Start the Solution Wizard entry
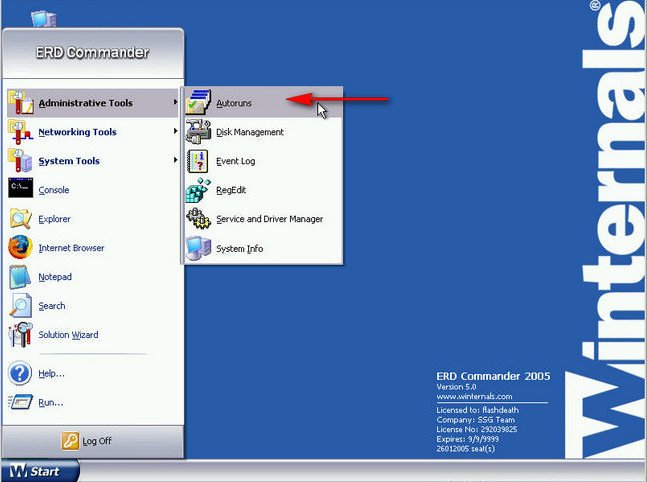The image size is (647, 482). pos(93,335)
